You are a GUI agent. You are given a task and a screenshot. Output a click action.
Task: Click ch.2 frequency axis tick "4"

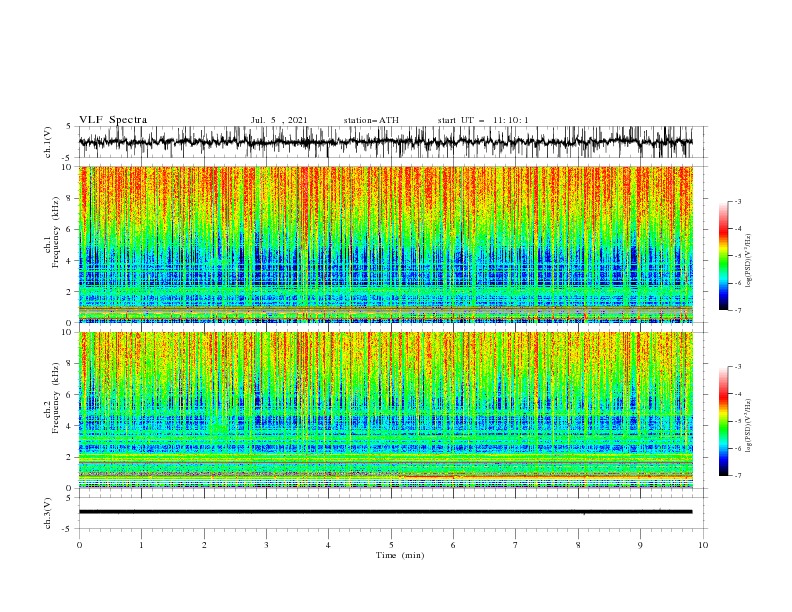click(69, 426)
